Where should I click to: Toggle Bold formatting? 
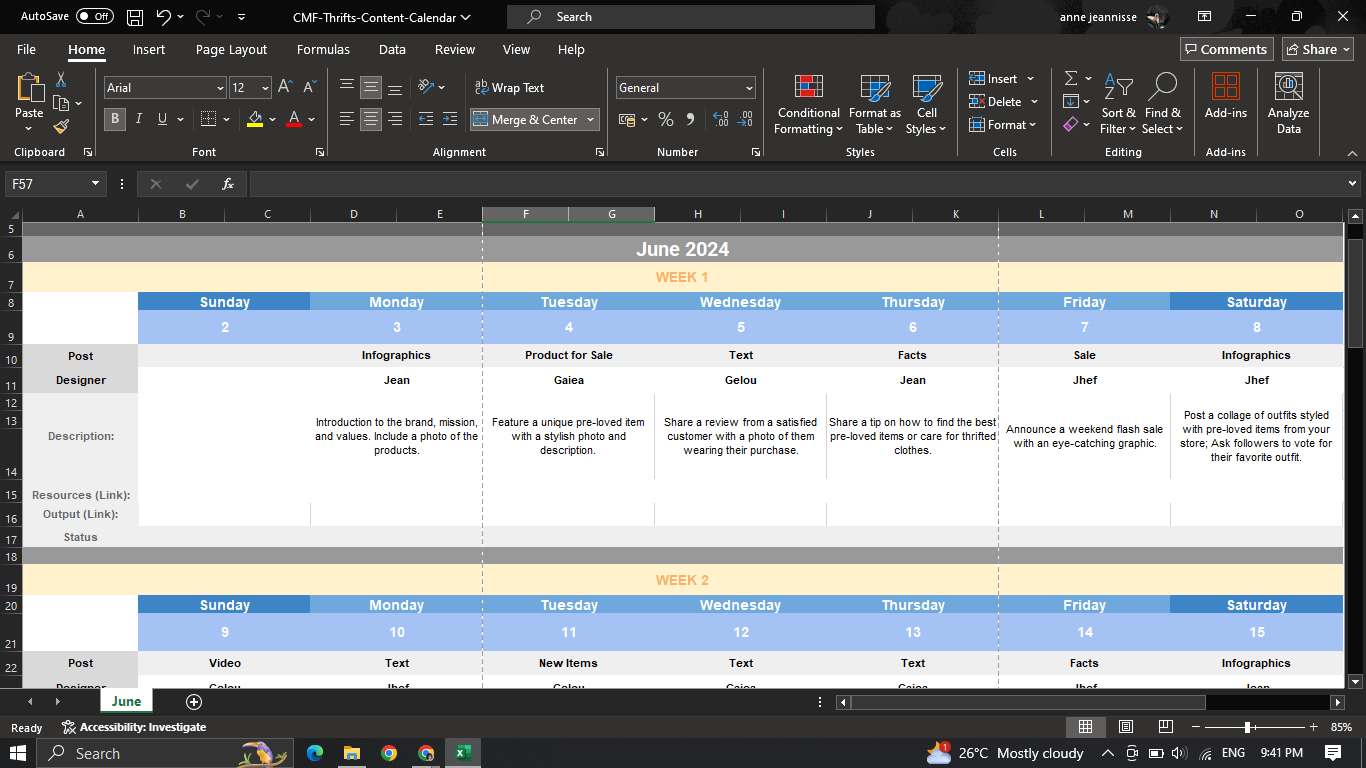coord(115,119)
